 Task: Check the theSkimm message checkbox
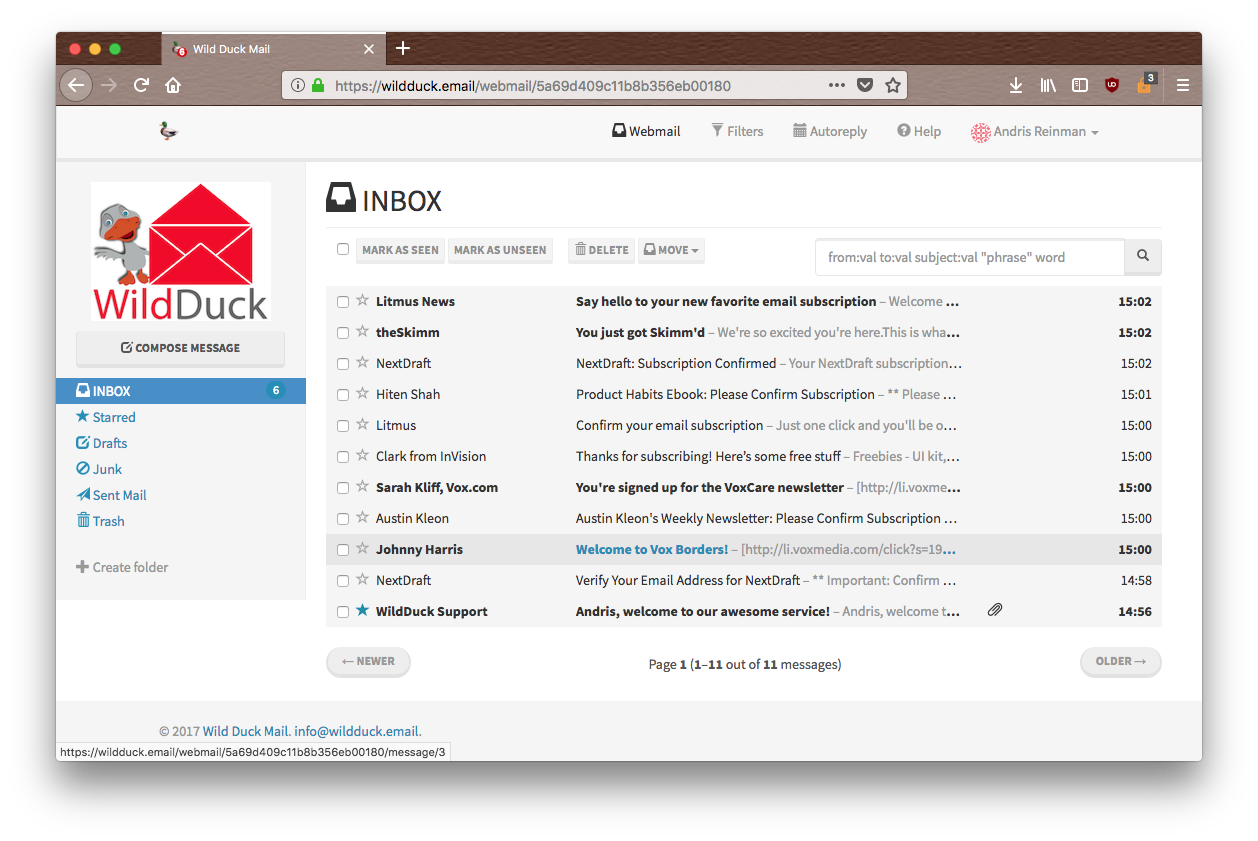(x=343, y=333)
